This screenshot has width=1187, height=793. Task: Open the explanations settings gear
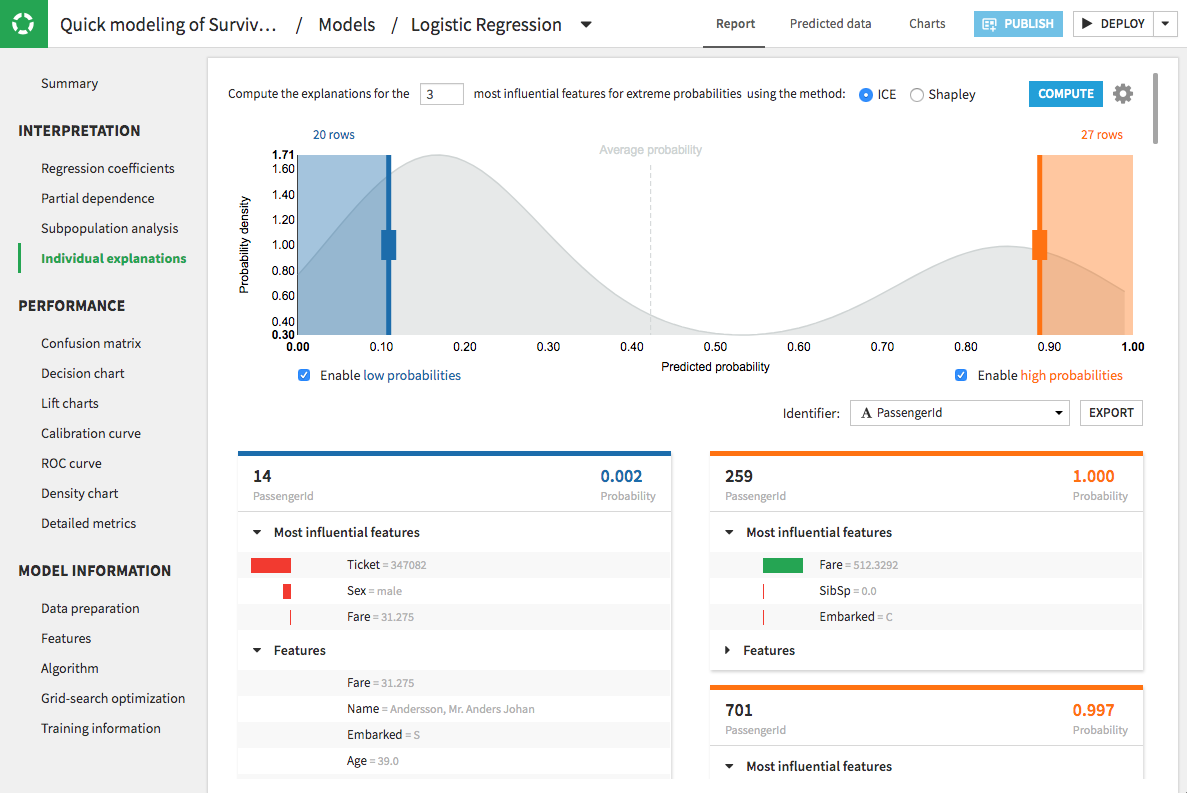1123,94
